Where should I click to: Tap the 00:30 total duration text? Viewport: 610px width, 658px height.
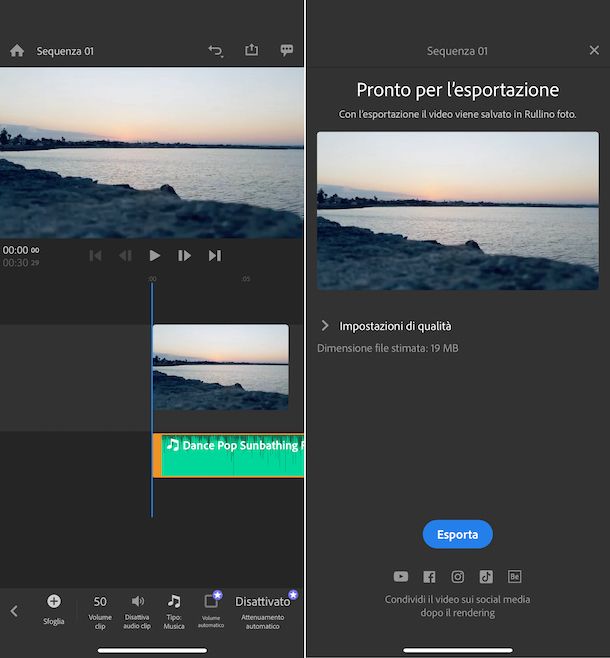click(21, 263)
